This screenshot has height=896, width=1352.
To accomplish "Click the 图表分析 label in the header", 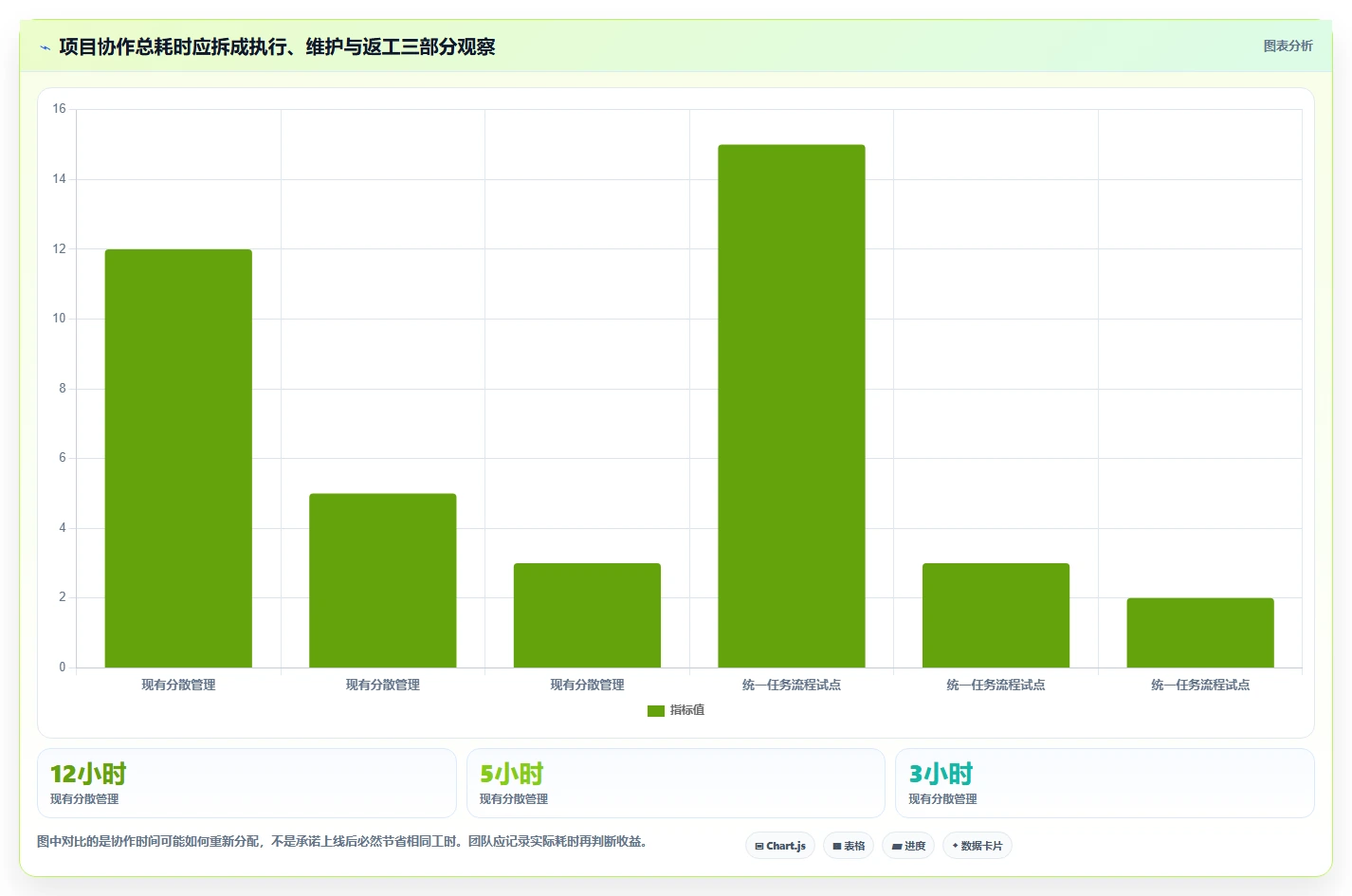I will tap(1288, 46).
